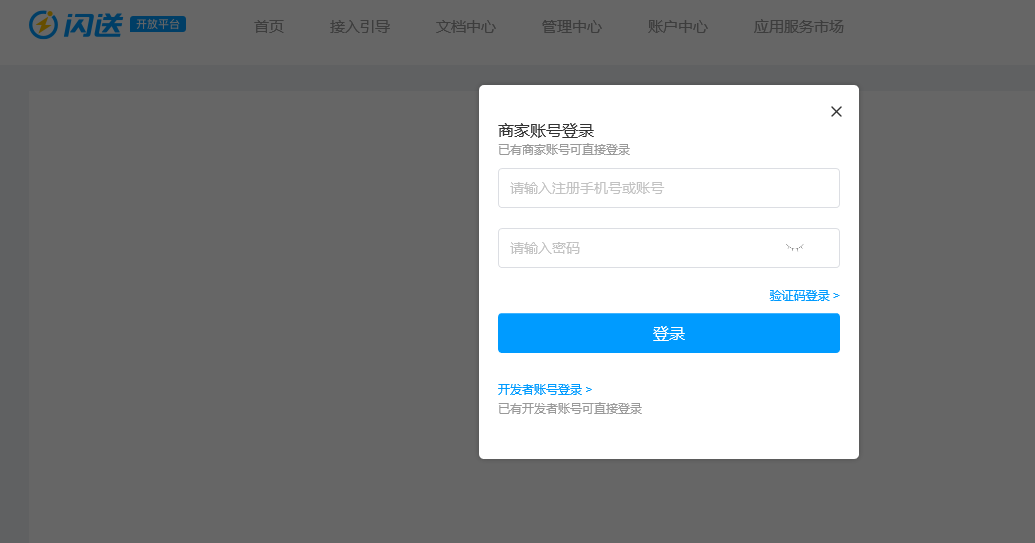Screen dimensions: 1035x543
Task: Switch to 验证码登录 verification code login
Action: tap(800, 296)
